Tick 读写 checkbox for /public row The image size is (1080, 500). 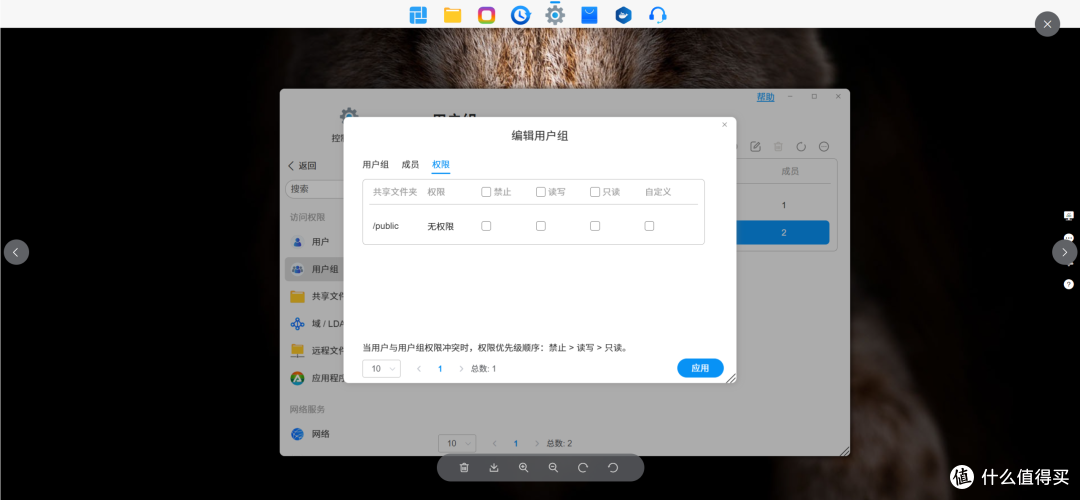click(x=541, y=226)
